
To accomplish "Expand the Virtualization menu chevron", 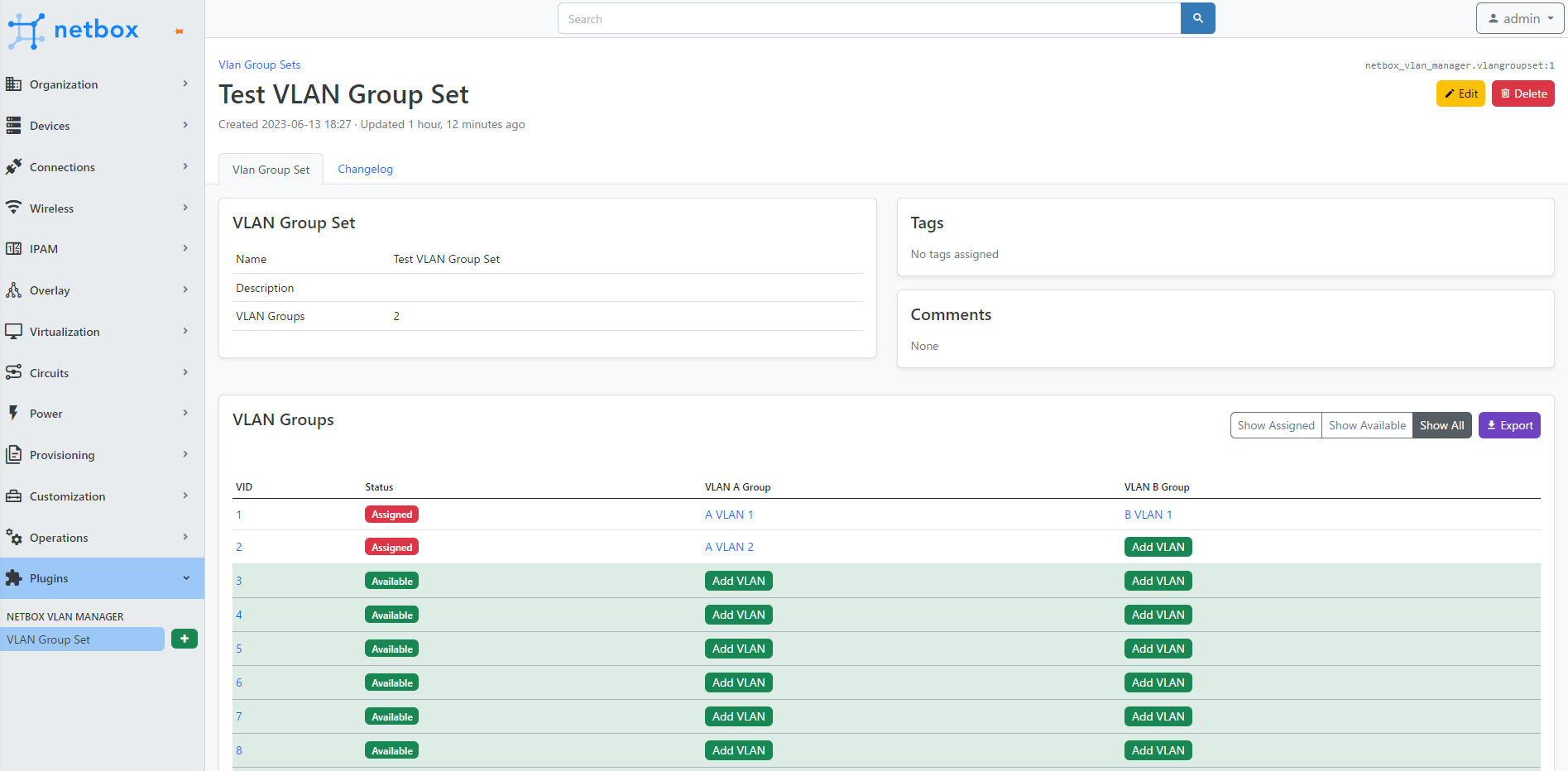I will (185, 331).
